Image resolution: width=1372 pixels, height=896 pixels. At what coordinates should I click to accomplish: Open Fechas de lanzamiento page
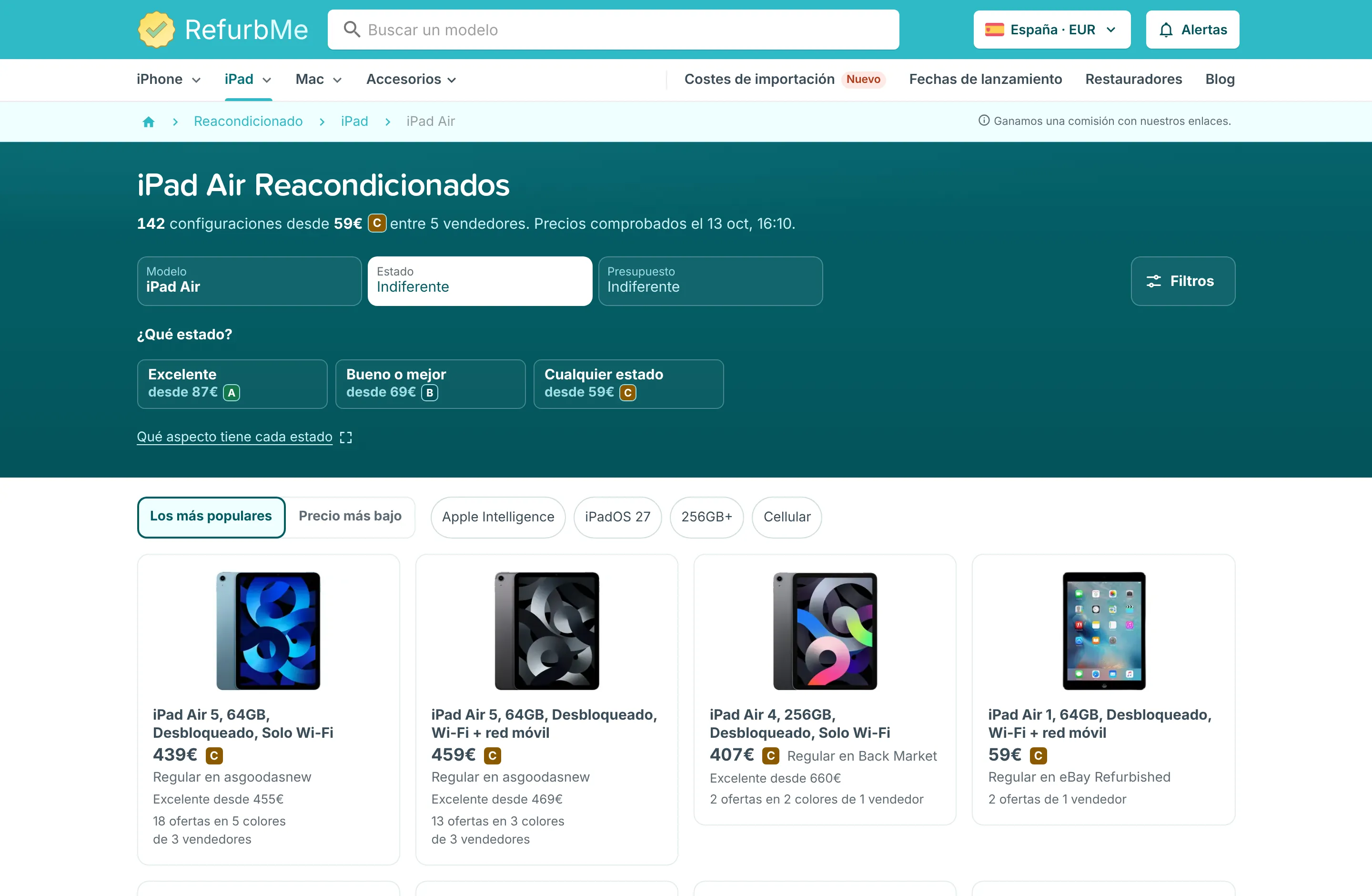[986, 79]
